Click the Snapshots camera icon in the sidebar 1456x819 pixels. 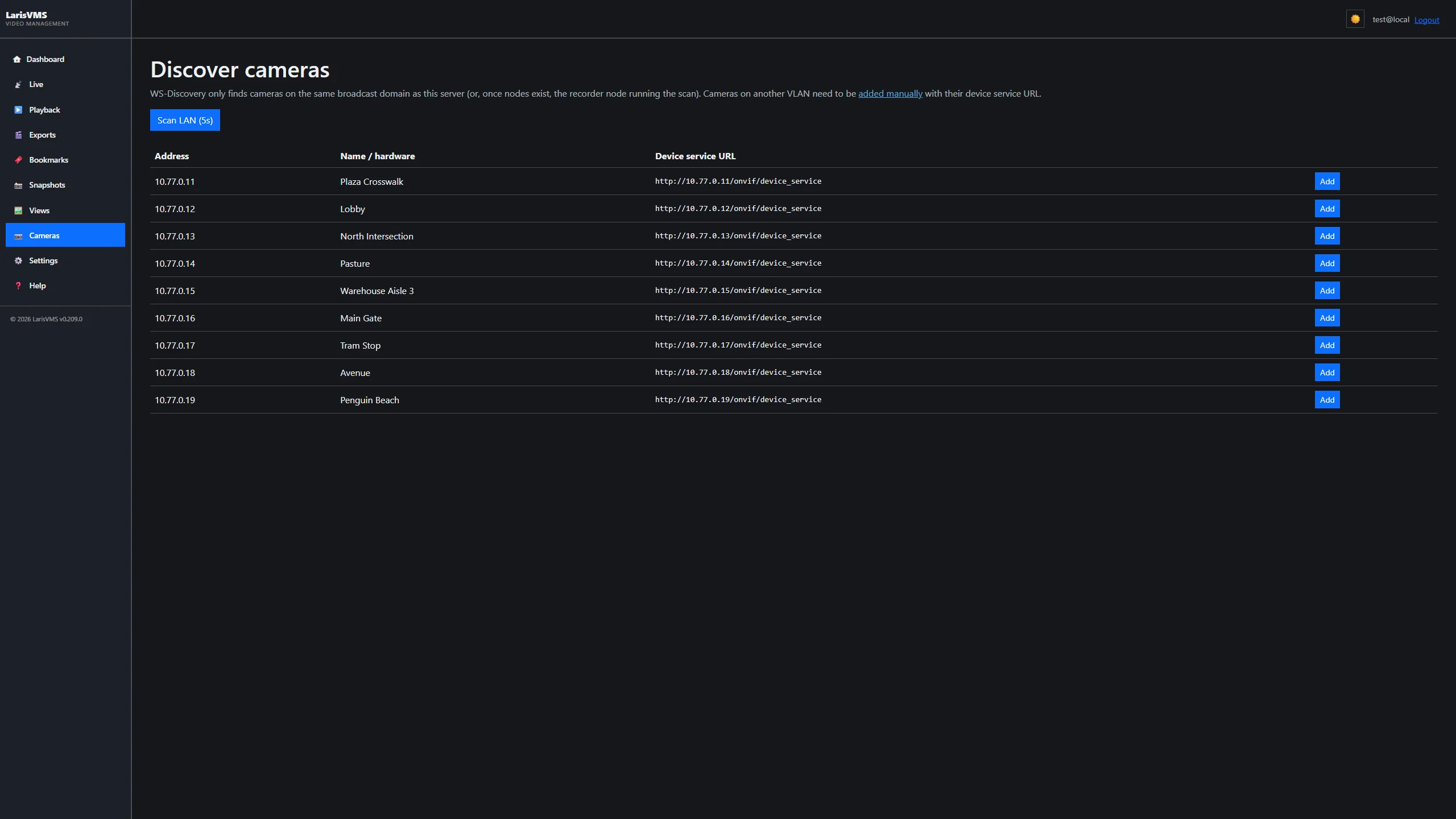click(18, 185)
